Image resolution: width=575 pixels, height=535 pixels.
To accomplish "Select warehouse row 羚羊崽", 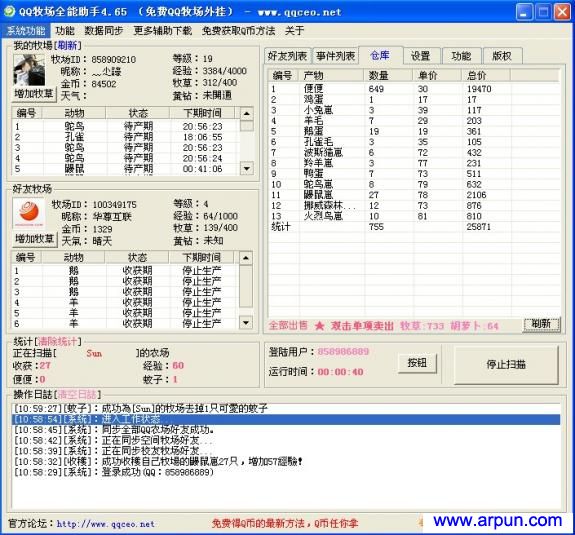I will 414,163.
